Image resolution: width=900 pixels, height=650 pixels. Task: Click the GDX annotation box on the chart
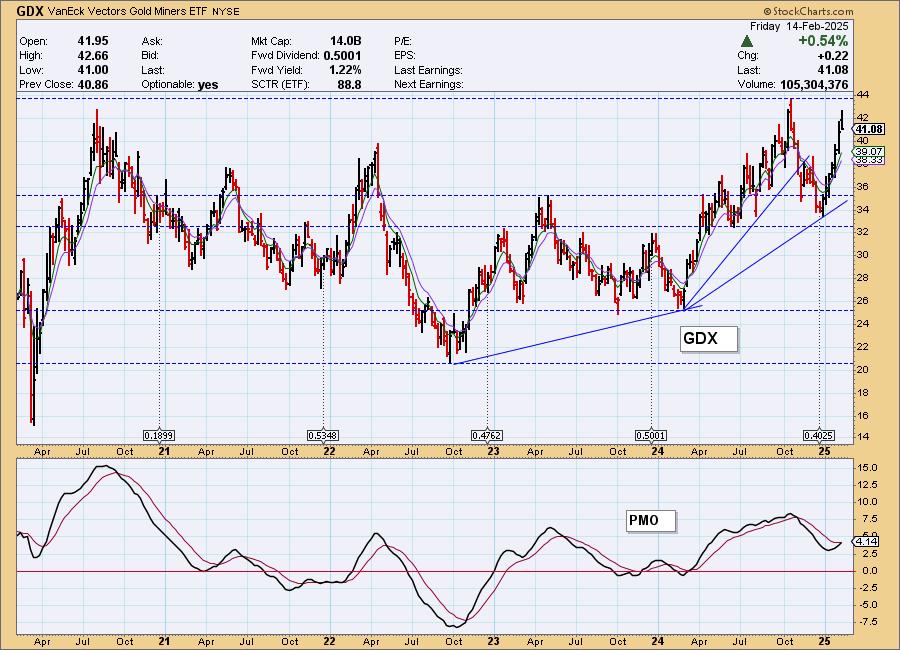(x=709, y=338)
